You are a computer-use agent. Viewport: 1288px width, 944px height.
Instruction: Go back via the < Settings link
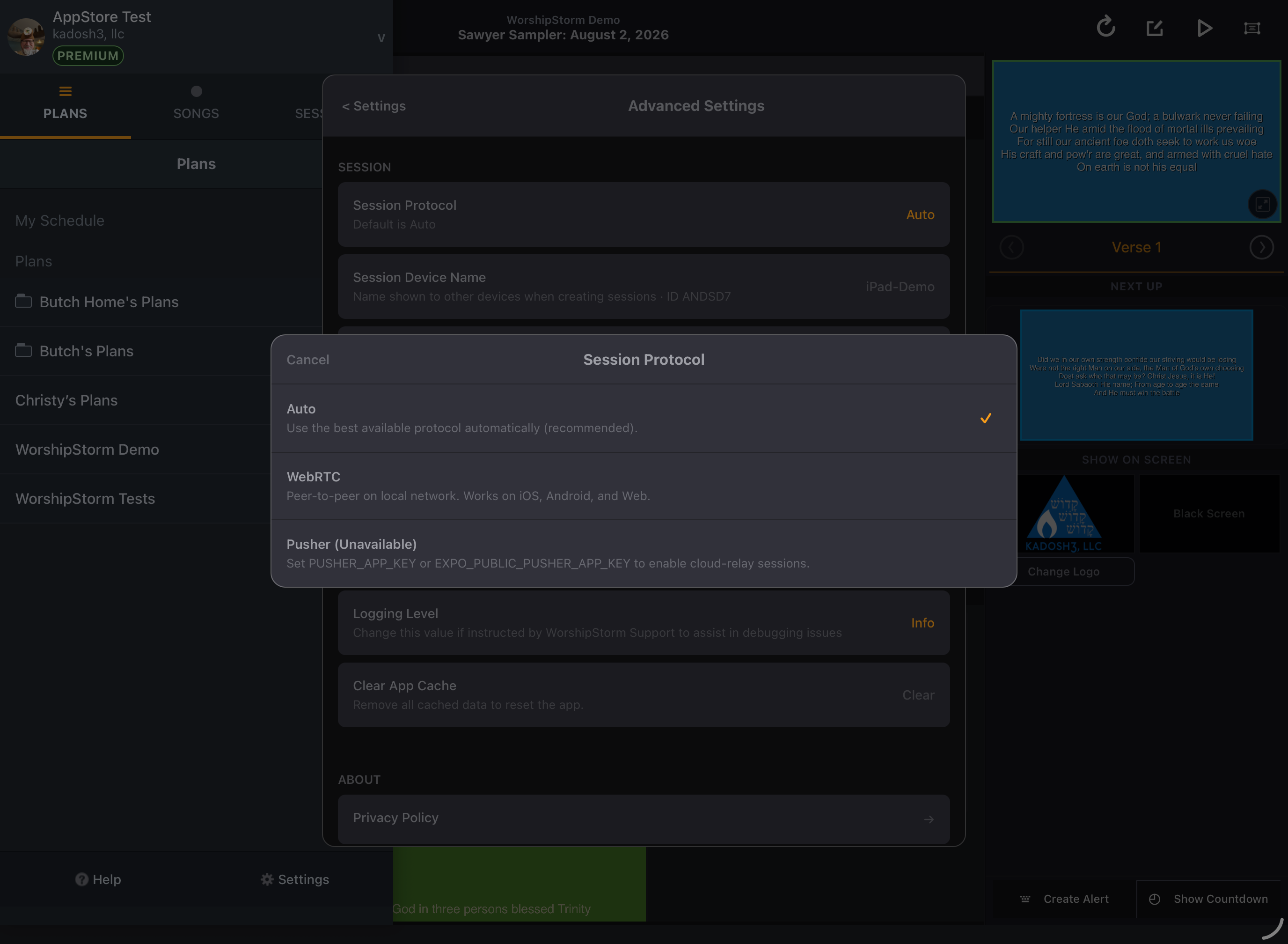point(373,106)
